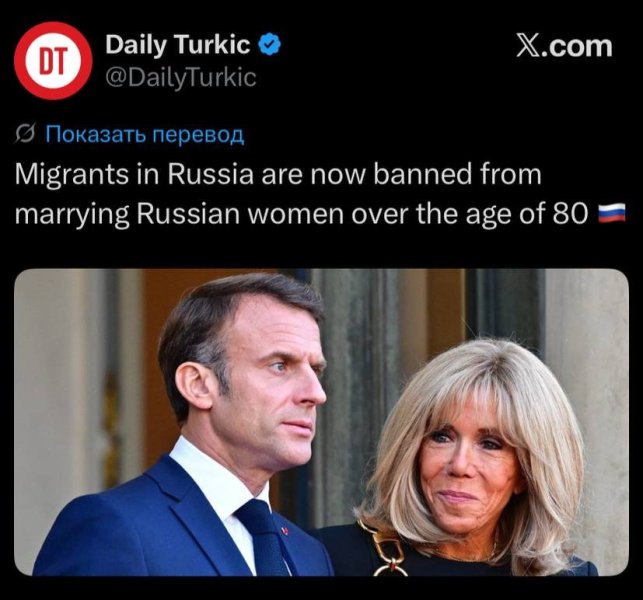
Task: Click the blue verified badge
Action: pyautogui.click(x=269, y=44)
